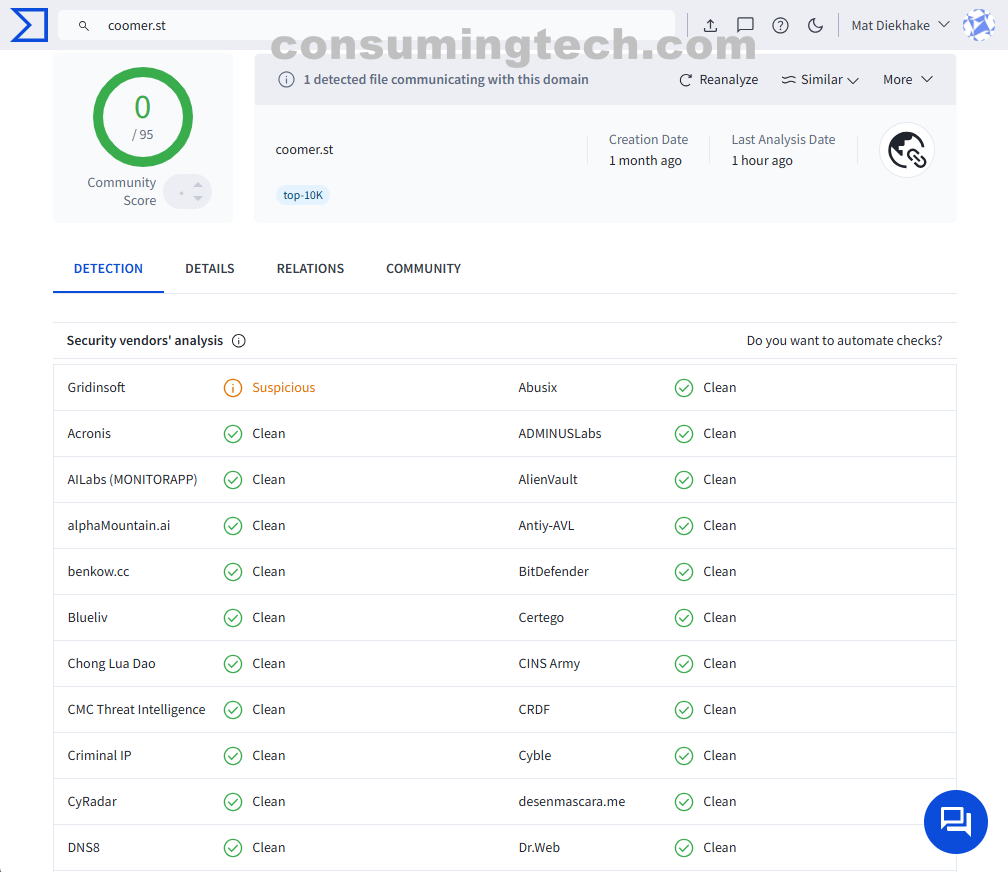
Task: Switch to the Relations tab
Action: point(310,269)
